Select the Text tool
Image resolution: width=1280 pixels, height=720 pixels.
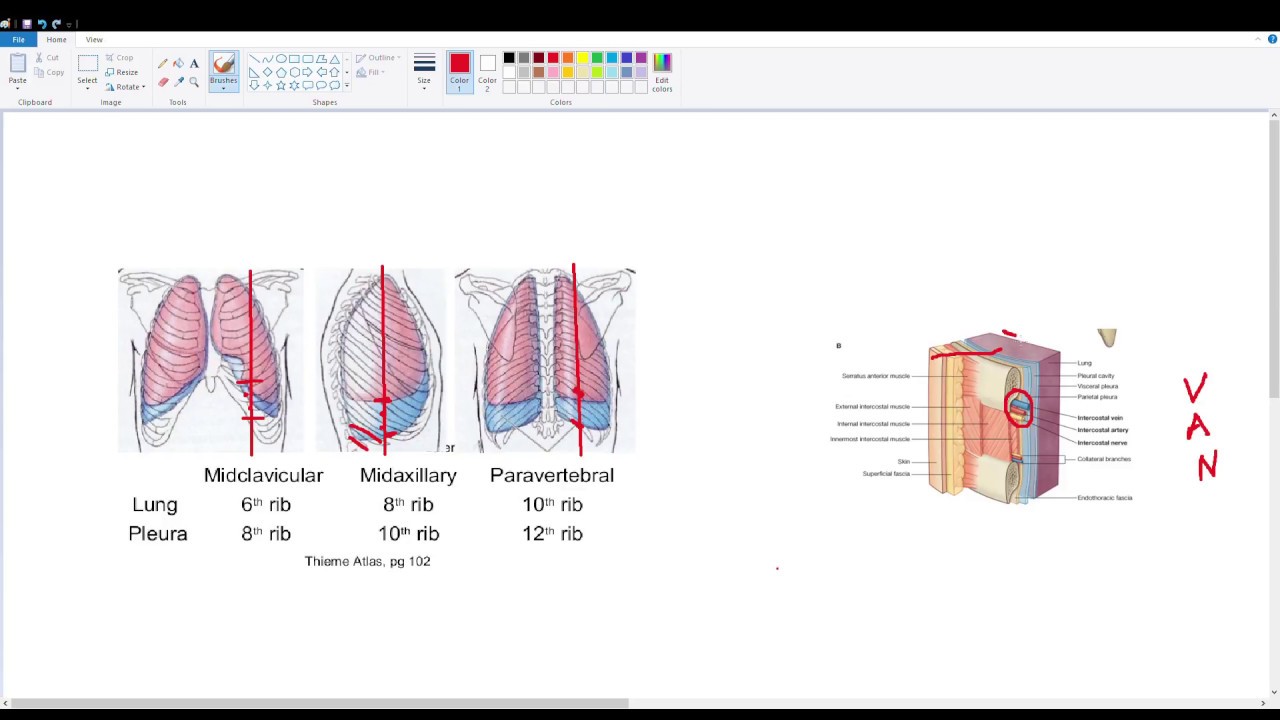click(194, 63)
